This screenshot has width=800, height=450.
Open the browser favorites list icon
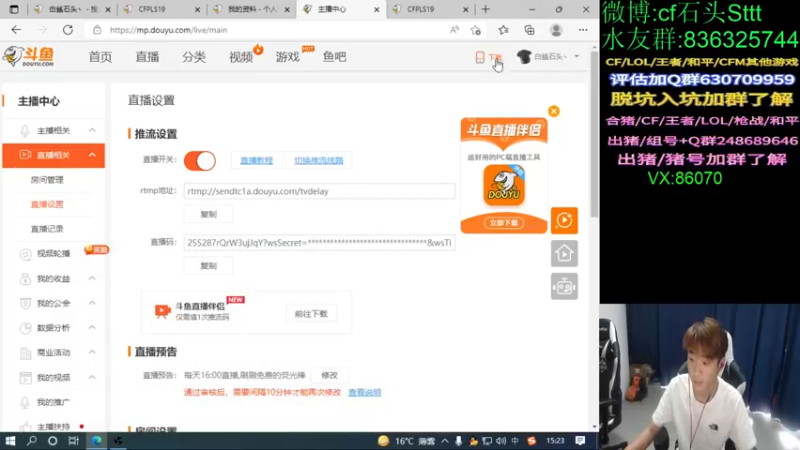503,30
